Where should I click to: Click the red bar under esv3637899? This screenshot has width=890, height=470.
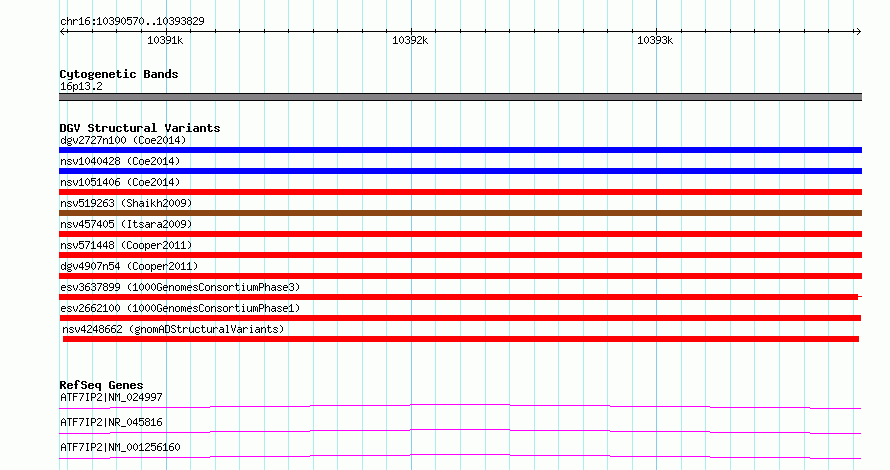click(459, 297)
